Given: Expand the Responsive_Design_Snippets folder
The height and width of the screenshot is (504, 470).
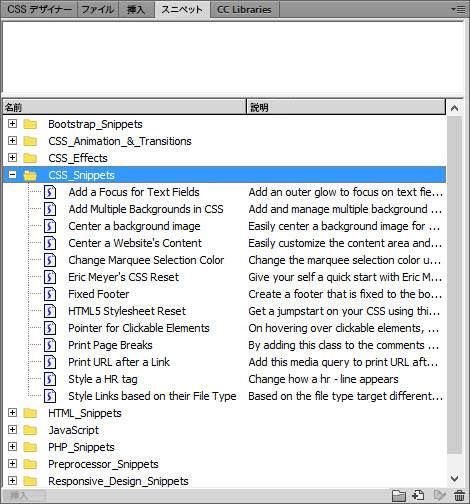Looking at the screenshot, I should [x=12, y=480].
